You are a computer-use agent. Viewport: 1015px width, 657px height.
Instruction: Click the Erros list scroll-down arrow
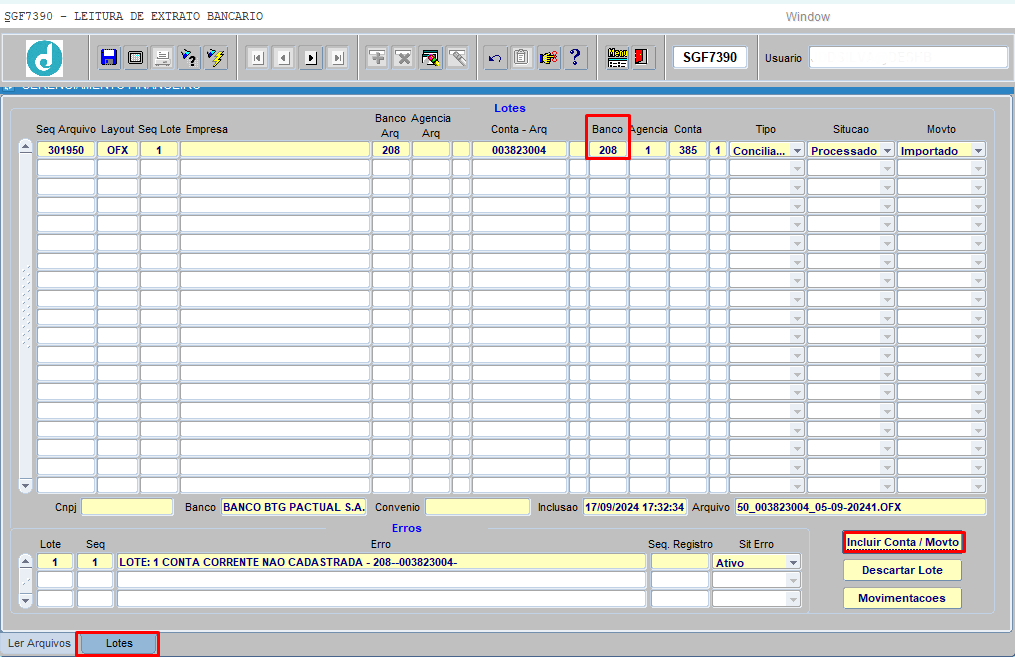(25, 601)
